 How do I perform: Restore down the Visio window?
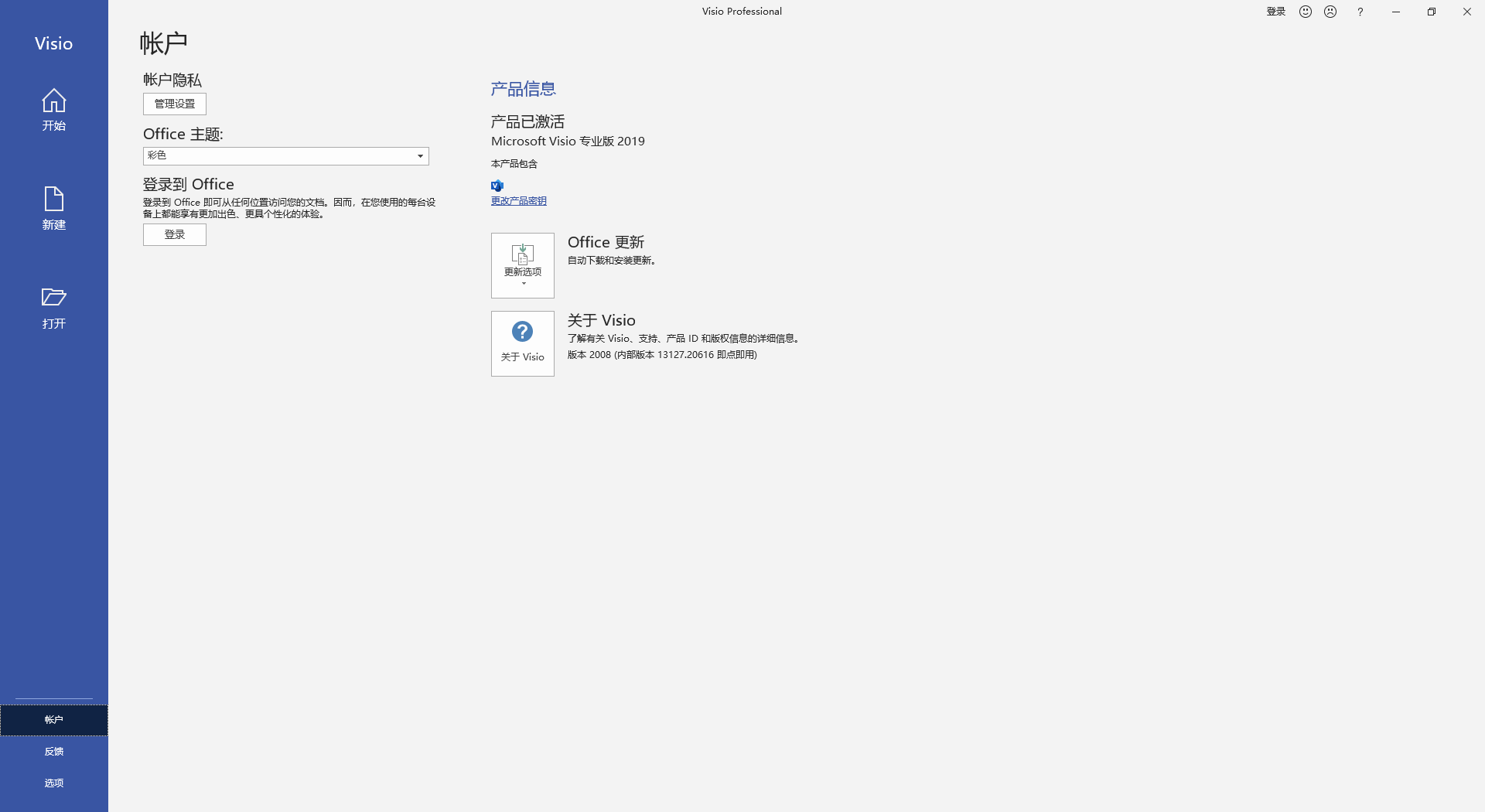pos(1432,12)
